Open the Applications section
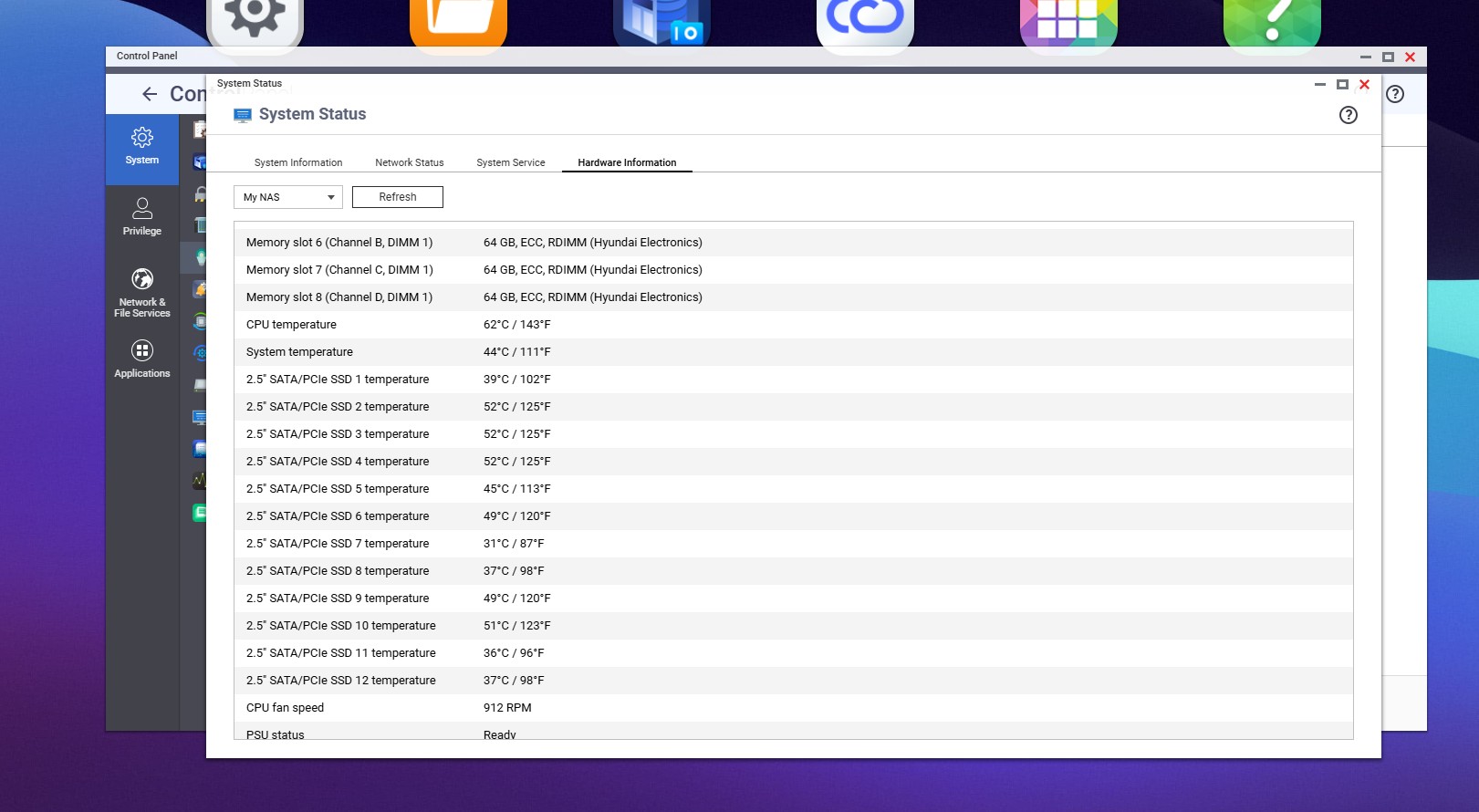This screenshot has width=1479, height=812. [x=142, y=359]
